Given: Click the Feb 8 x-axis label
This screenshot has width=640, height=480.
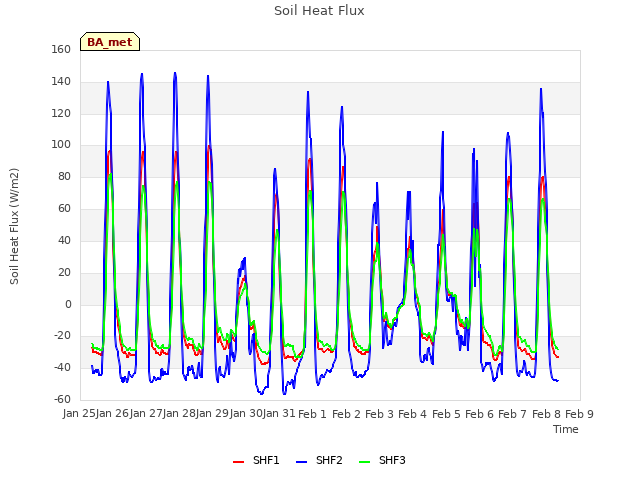Looking at the screenshot, I should (x=546, y=414).
